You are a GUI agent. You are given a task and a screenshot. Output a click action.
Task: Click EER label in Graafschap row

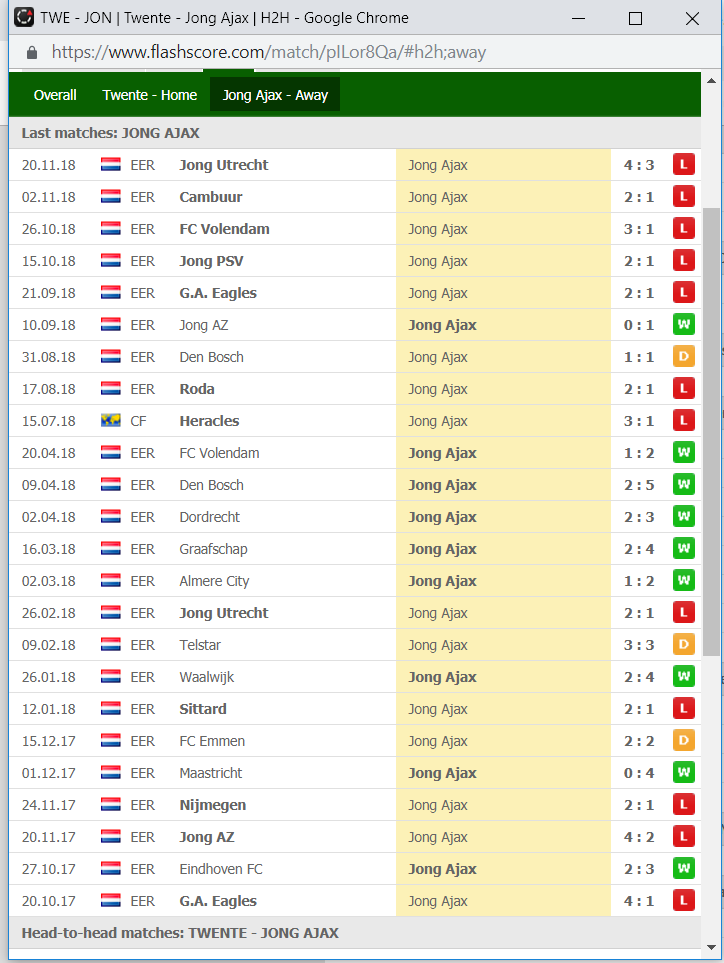142,549
